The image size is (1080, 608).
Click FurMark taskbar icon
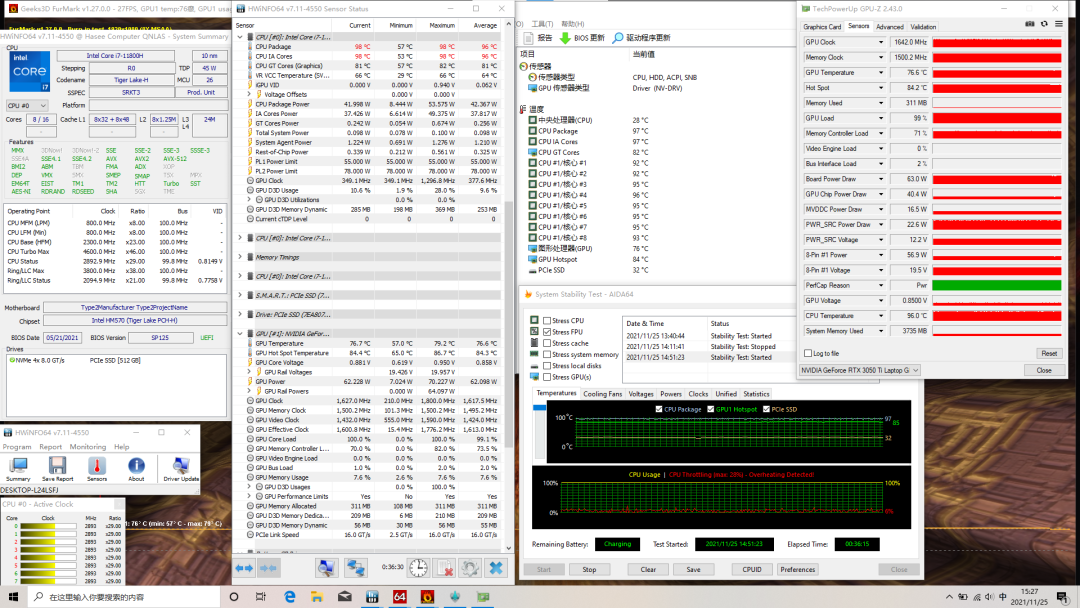(x=427, y=597)
